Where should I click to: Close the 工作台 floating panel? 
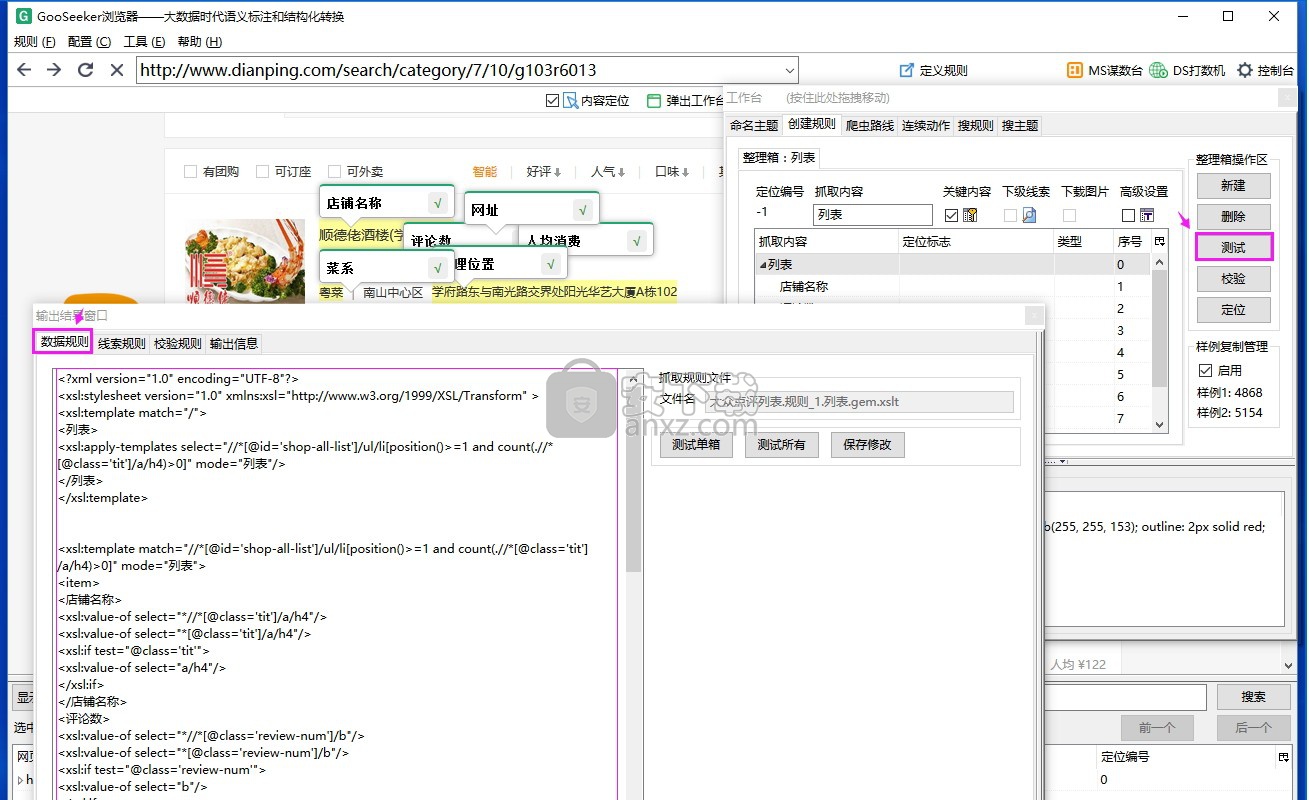tap(1286, 97)
